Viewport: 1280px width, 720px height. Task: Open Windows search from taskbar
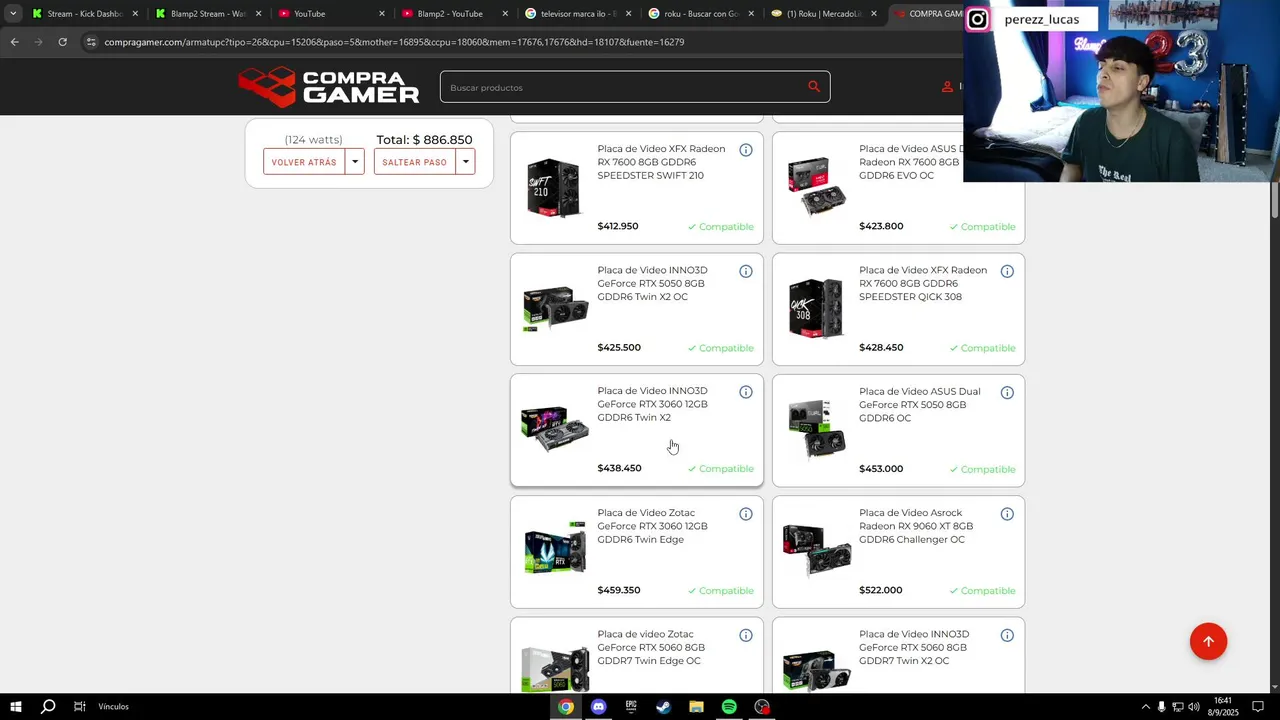click(x=47, y=707)
